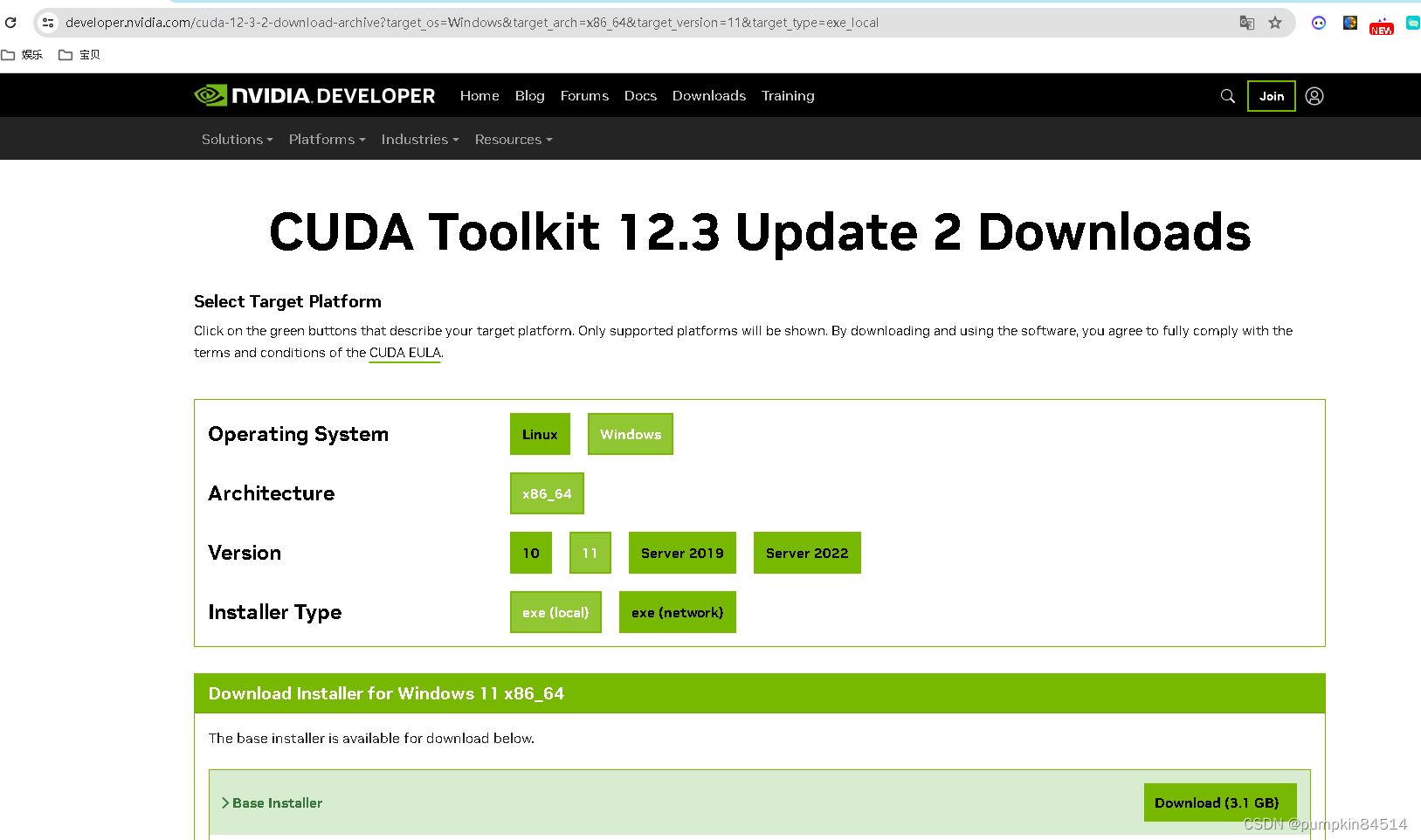Click the NVIDIA Developer logo
This screenshot has width=1421, height=840.
[x=314, y=95]
